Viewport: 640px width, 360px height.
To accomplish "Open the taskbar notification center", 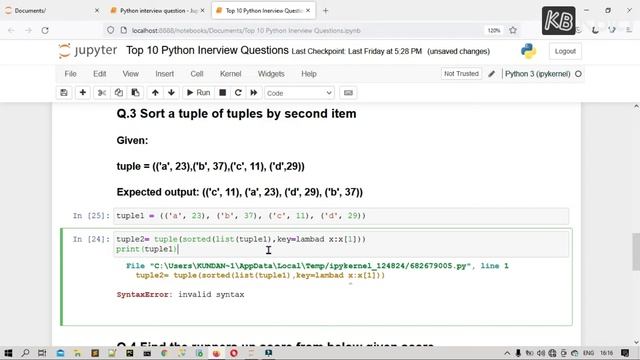I will [625, 353].
